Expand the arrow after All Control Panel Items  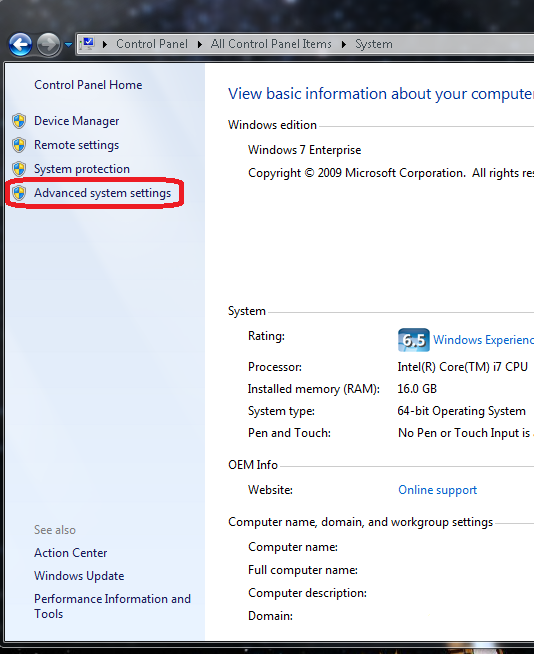click(x=344, y=44)
